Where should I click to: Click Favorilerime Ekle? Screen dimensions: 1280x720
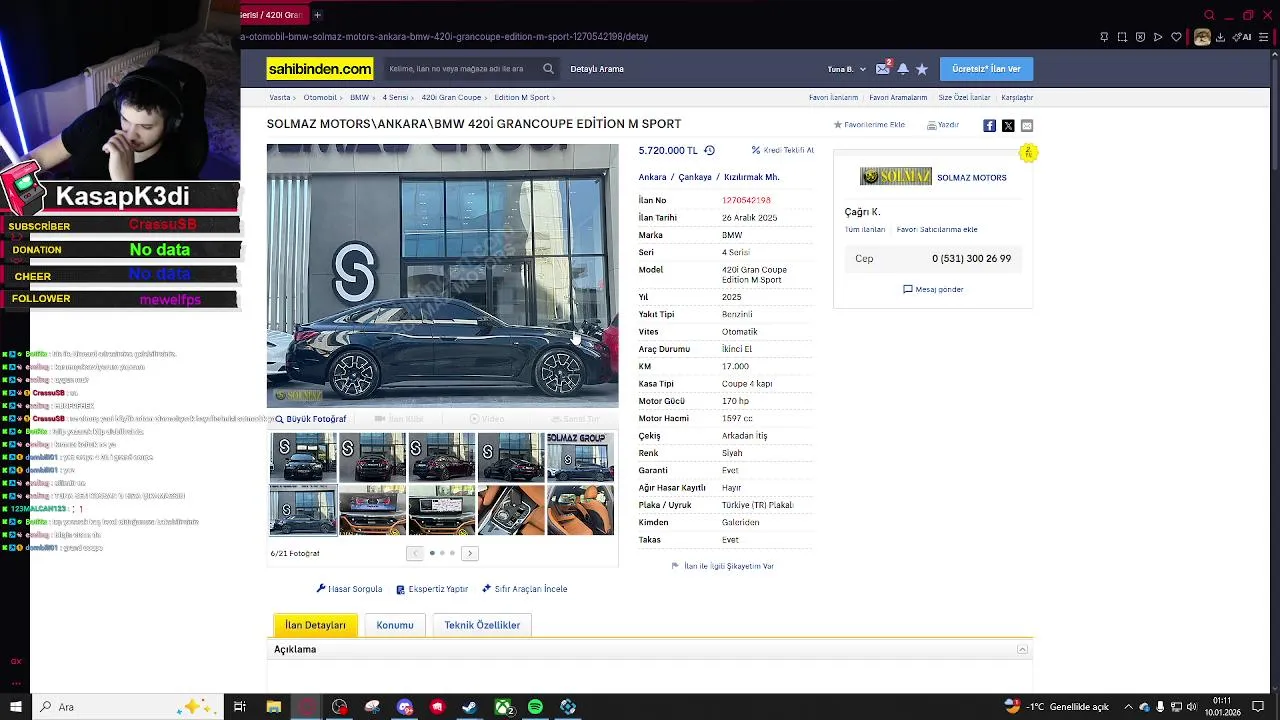click(x=870, y=125)
